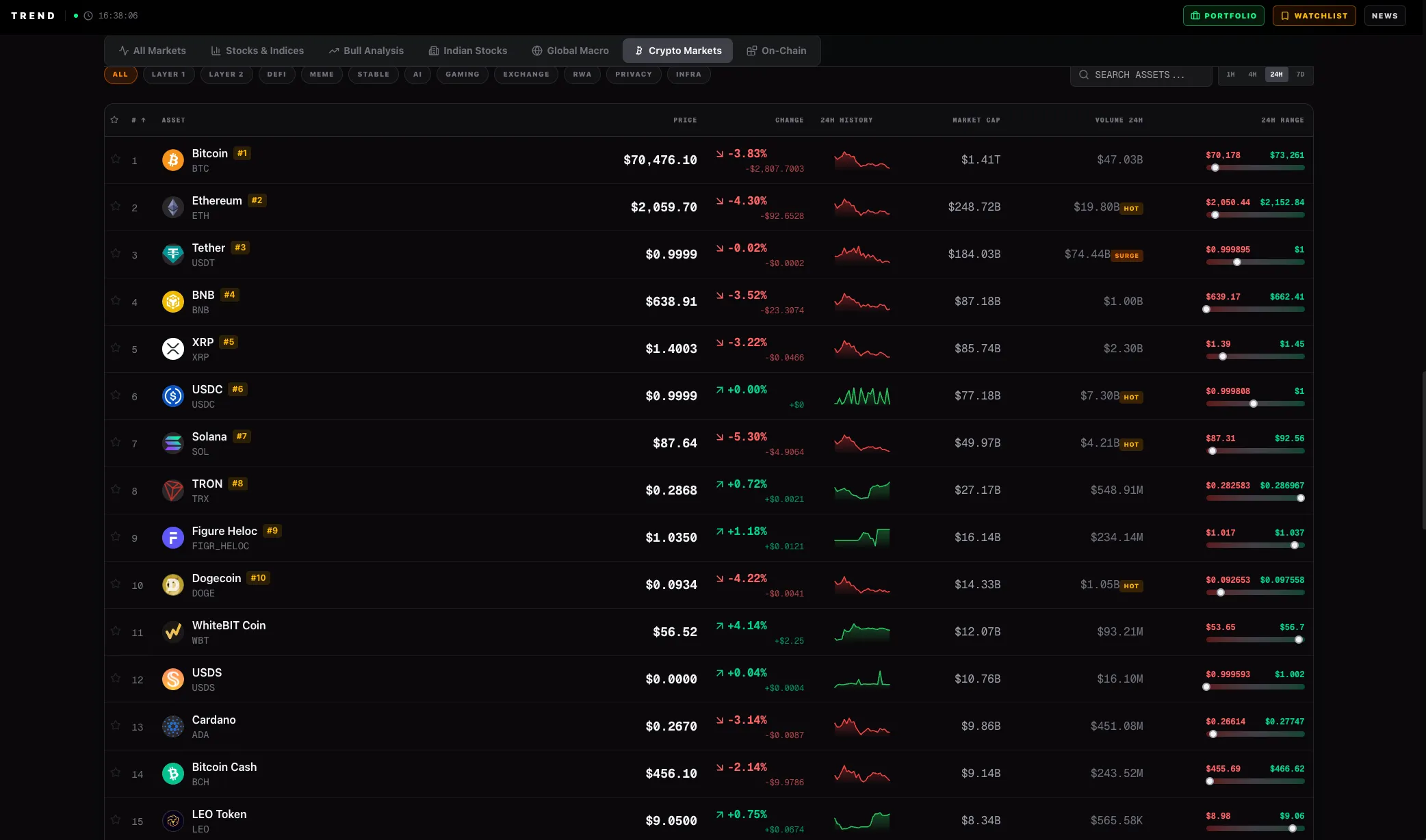Click the Bitcoin coin logo icon
This screenshot has width=1426, height=840.
[173, 160]
